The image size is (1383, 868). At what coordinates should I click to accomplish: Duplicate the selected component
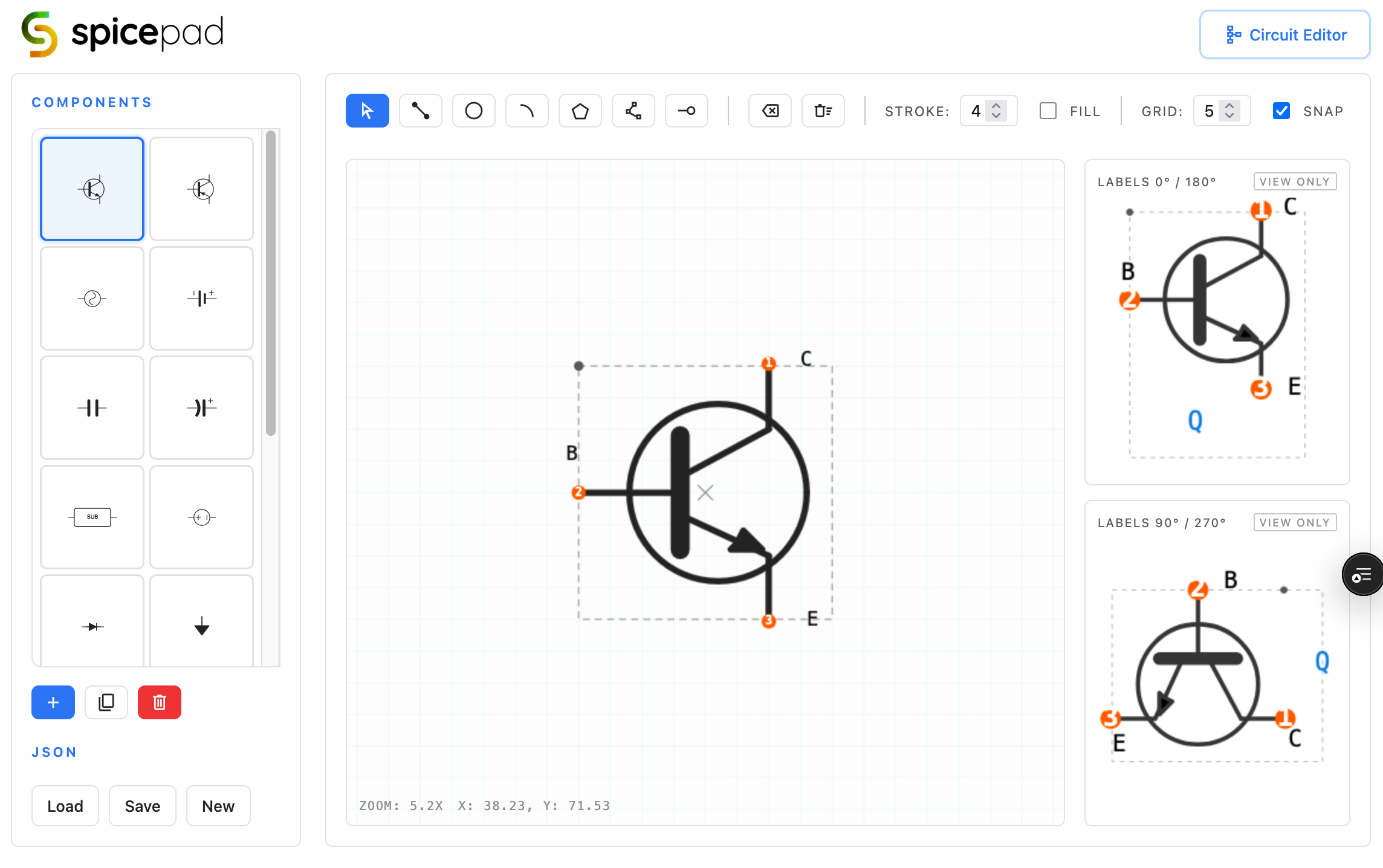[106, 702]
